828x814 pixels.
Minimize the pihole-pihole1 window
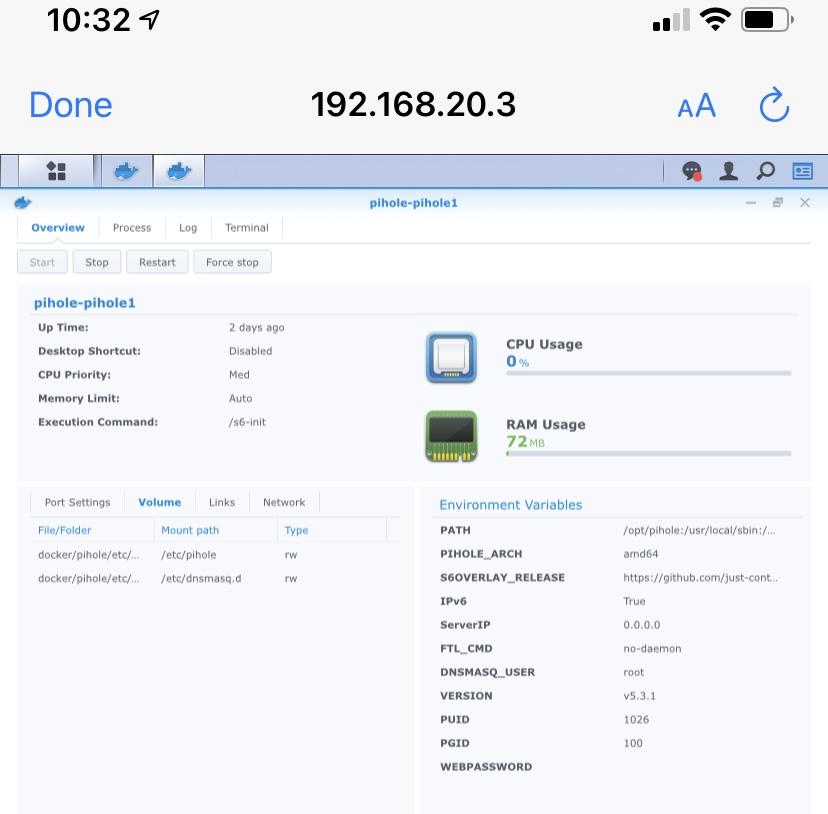751,203
